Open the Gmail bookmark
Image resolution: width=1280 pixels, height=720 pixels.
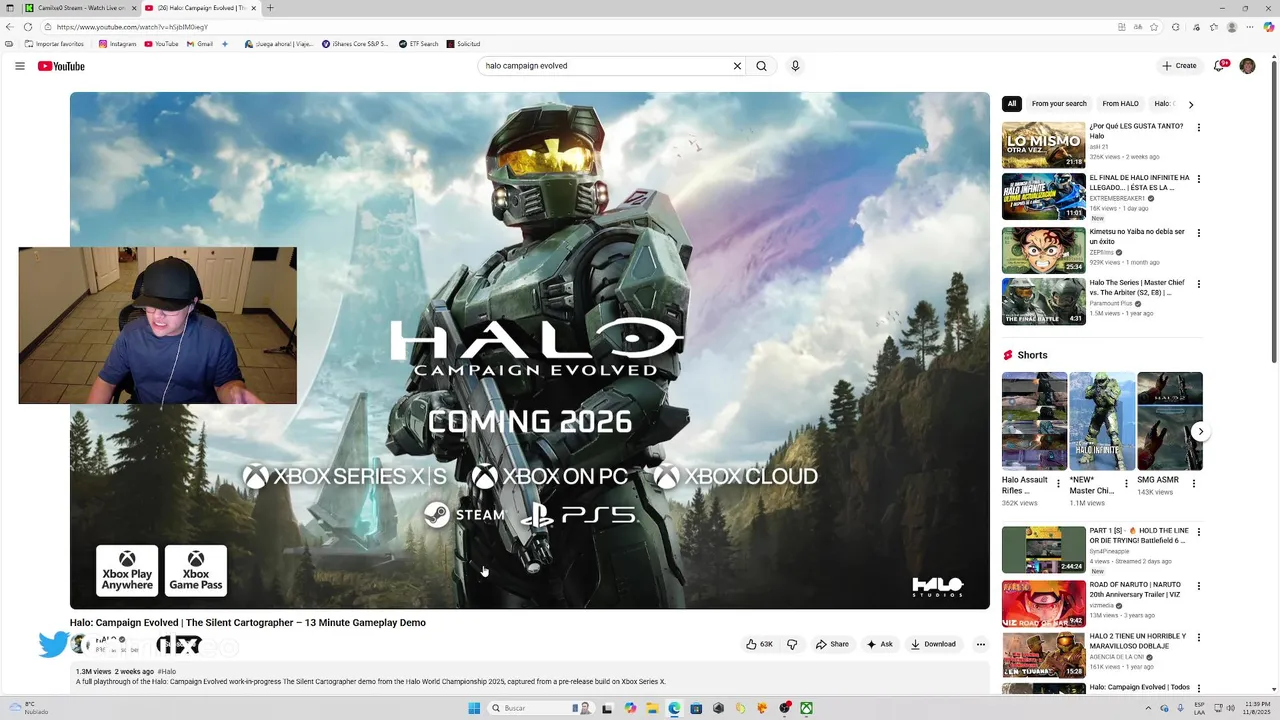[200, 44]
